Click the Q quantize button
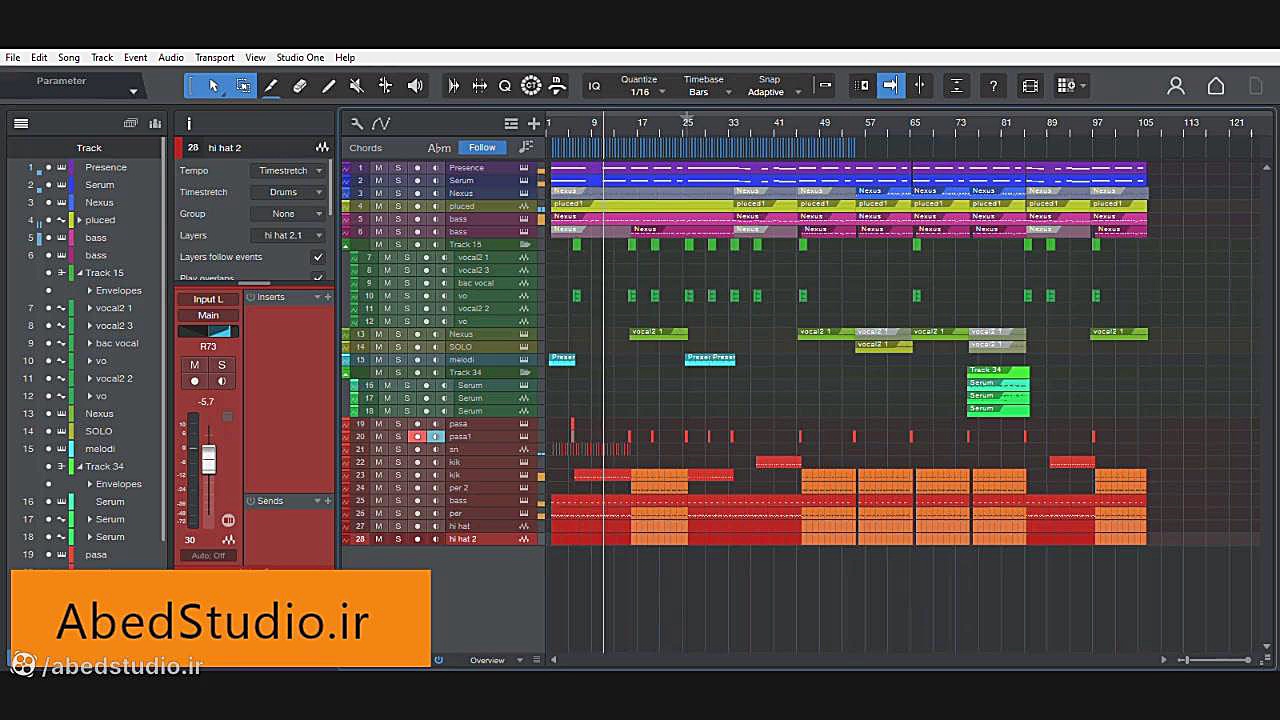Viewport: 1280px width, 720px height. pos(505,86)
